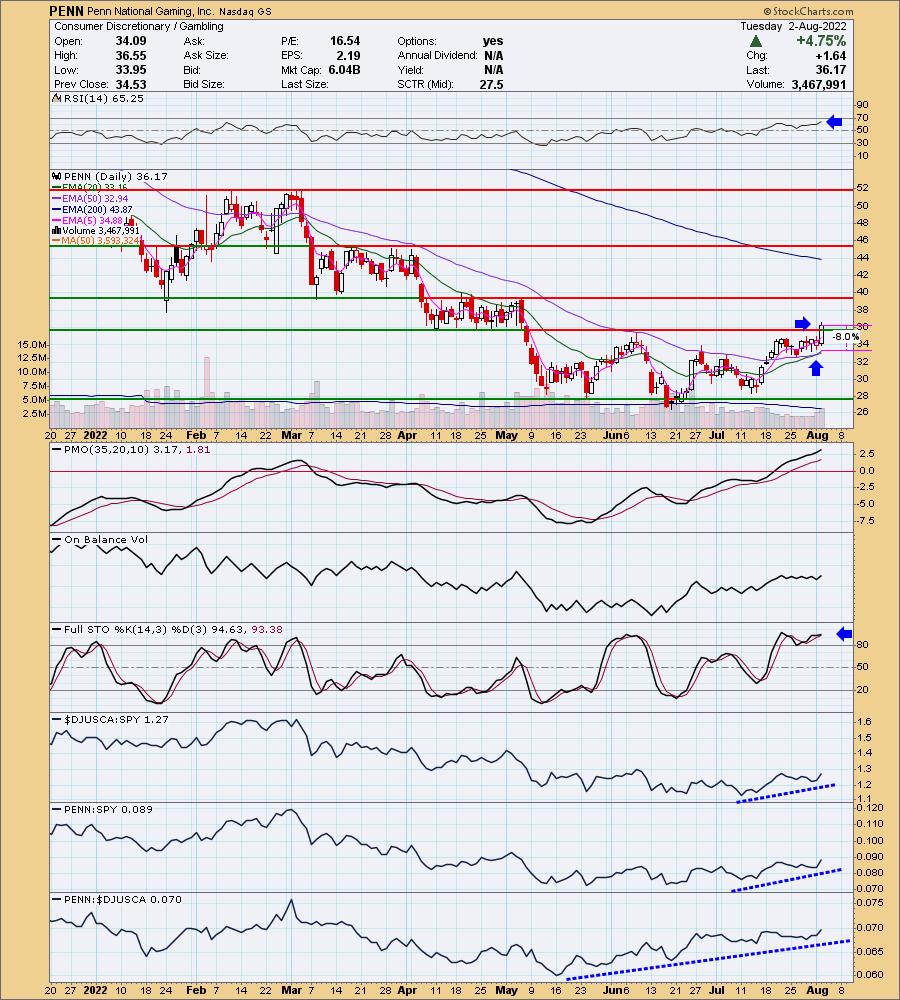Click the $DJUSCA:SPY 1.27 panel label

coord(116,719)
